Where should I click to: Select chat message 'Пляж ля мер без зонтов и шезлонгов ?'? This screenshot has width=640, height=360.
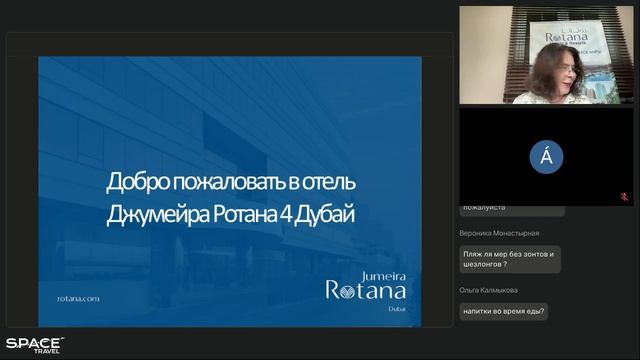tap(510, 259)
